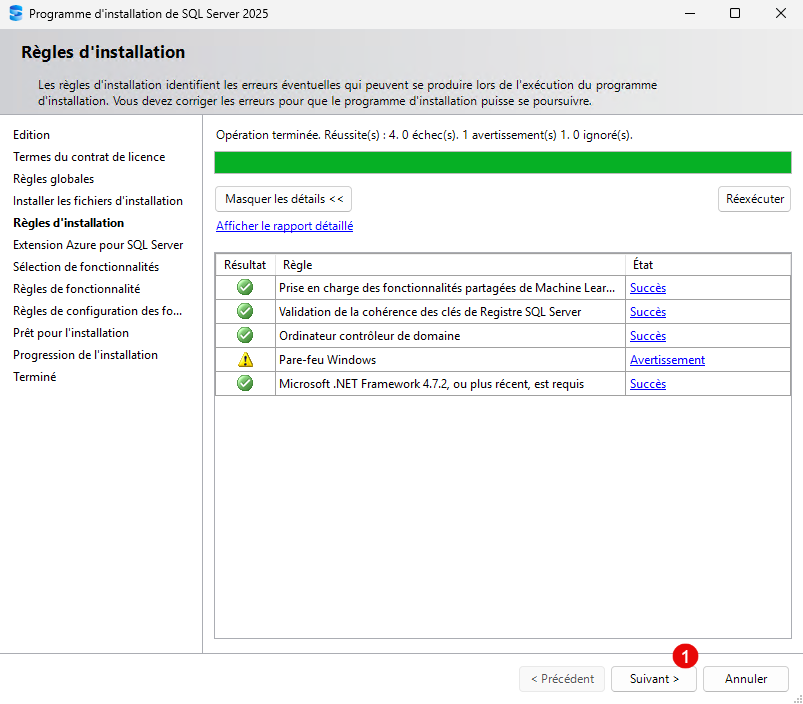The height and width of the screenshot is (704, 803).
Task: Click green check icon for Machine Learning rule
Action: pos(245,287)
